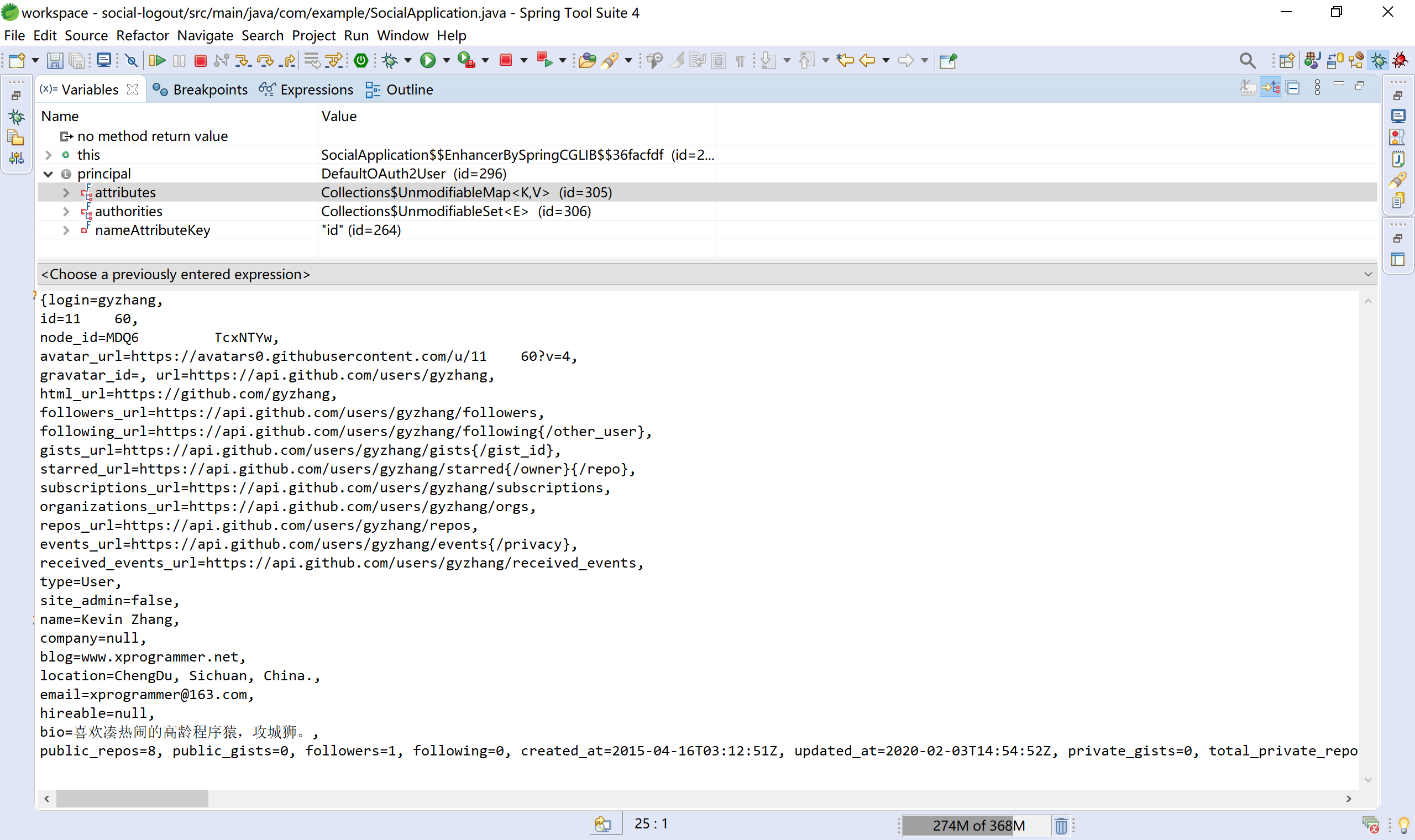Open the Debug configurations dropdown arrow
This screenshot has height=840, width=1415.
pyautogui.click(x=407, y=61)
